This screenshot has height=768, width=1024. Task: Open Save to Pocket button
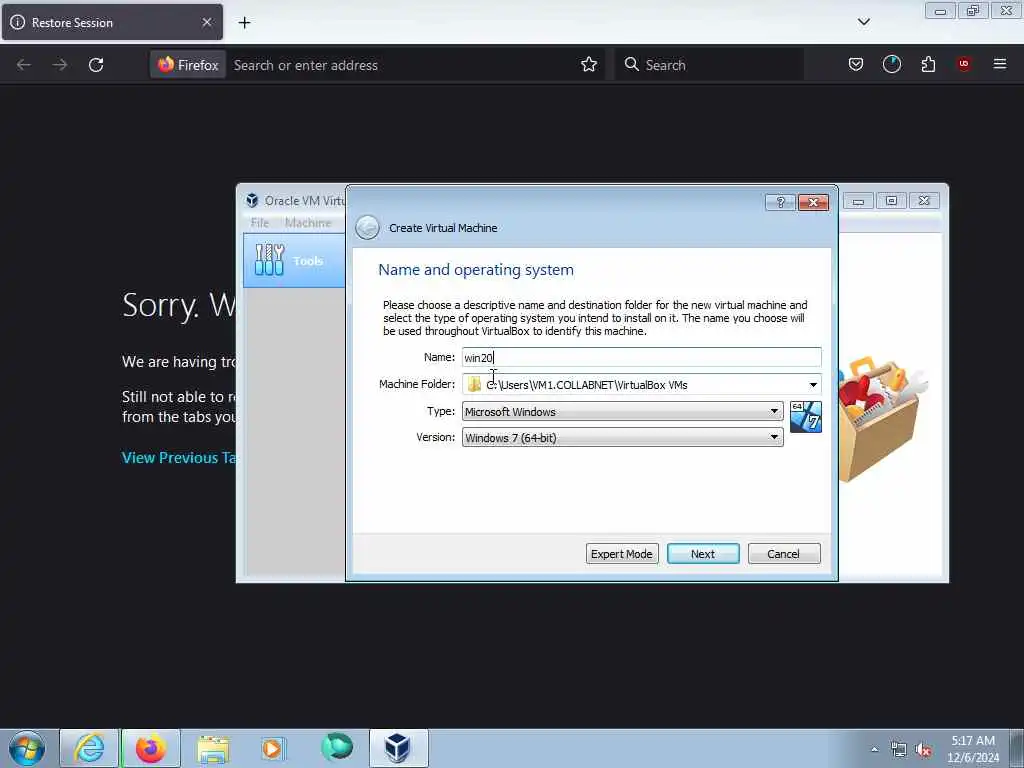(856, 64)
